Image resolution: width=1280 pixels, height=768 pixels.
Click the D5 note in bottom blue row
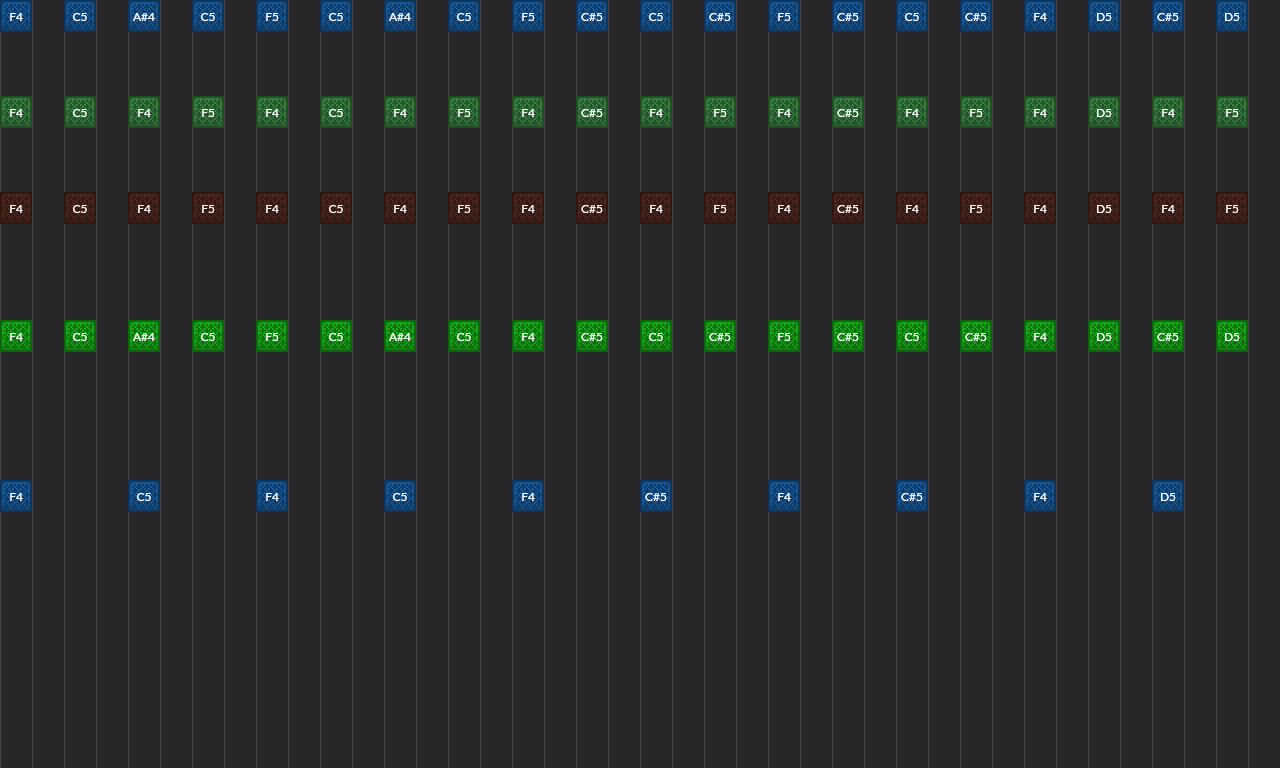pos(1168,497)
